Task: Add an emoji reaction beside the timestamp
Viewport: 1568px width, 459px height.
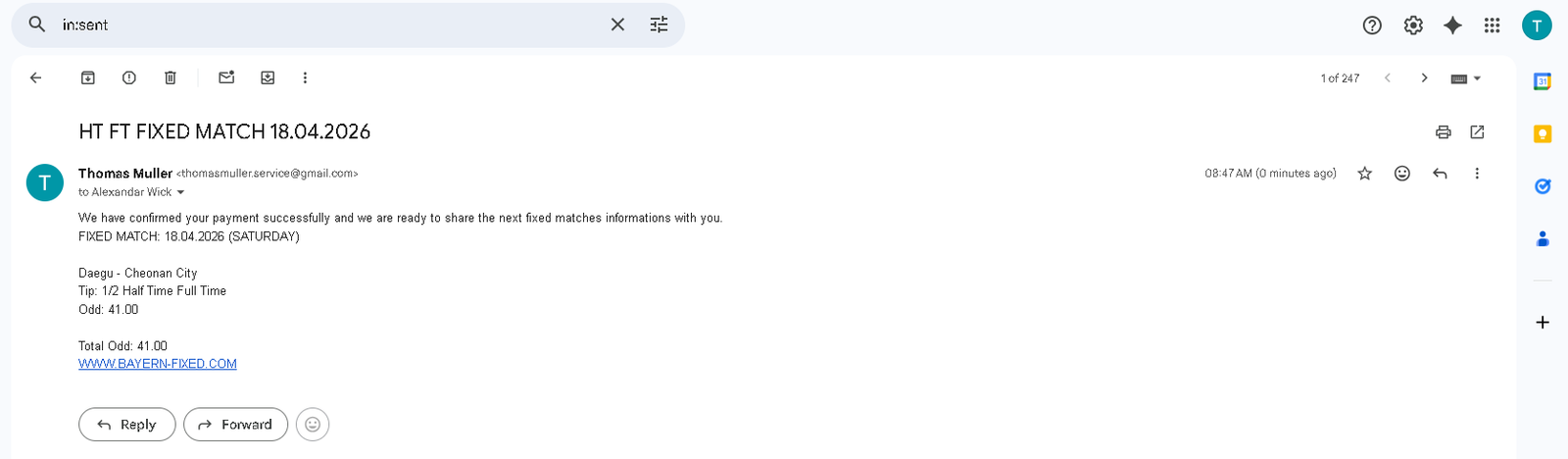Action: (x=1402, y=174)
